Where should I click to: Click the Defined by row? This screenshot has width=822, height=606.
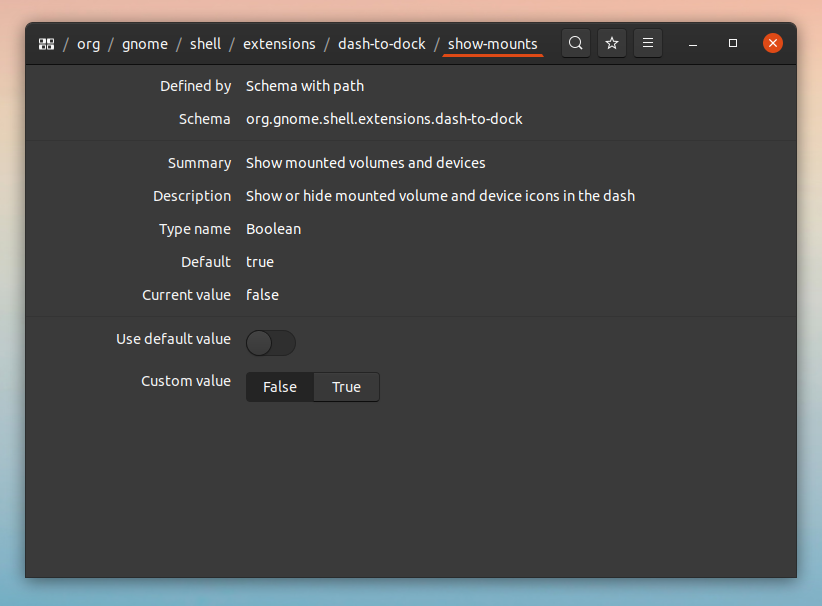pyautogui.click(x=304, y=86)
